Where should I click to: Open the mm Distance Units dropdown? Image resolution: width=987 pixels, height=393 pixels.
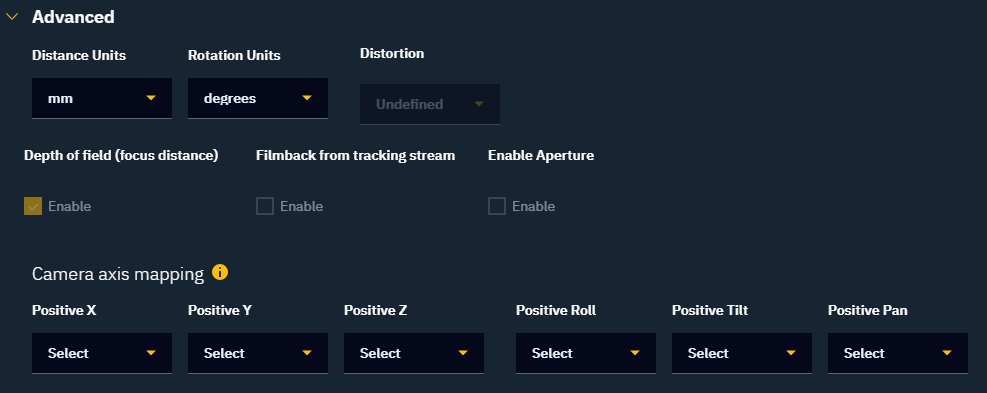pos(102,98)
